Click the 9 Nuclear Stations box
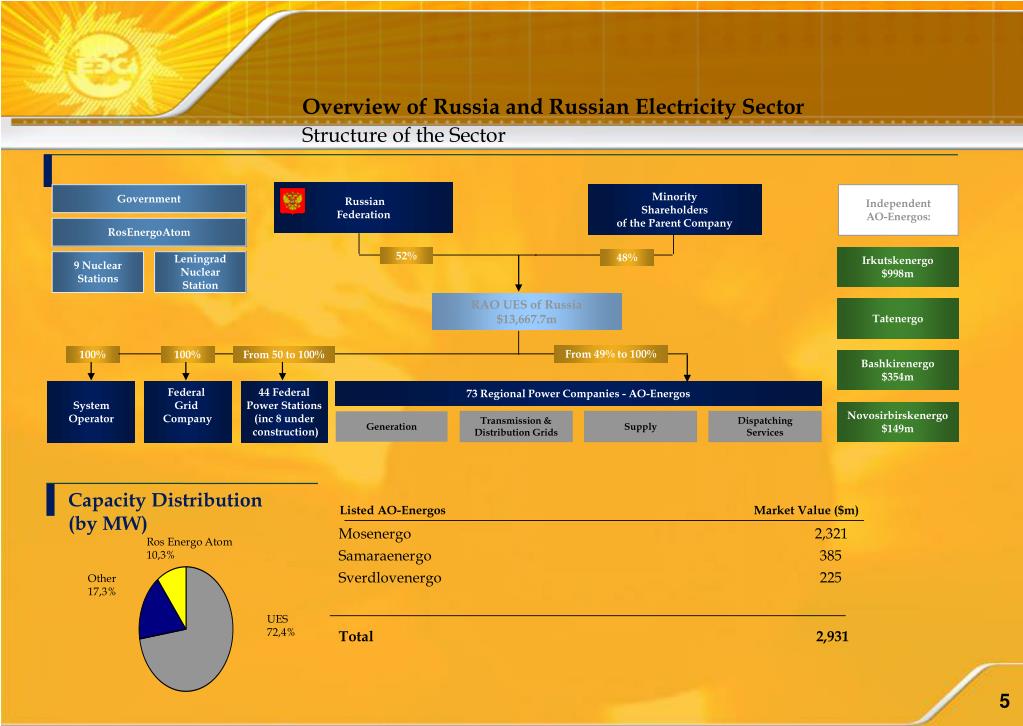 (x=98, y=272)
